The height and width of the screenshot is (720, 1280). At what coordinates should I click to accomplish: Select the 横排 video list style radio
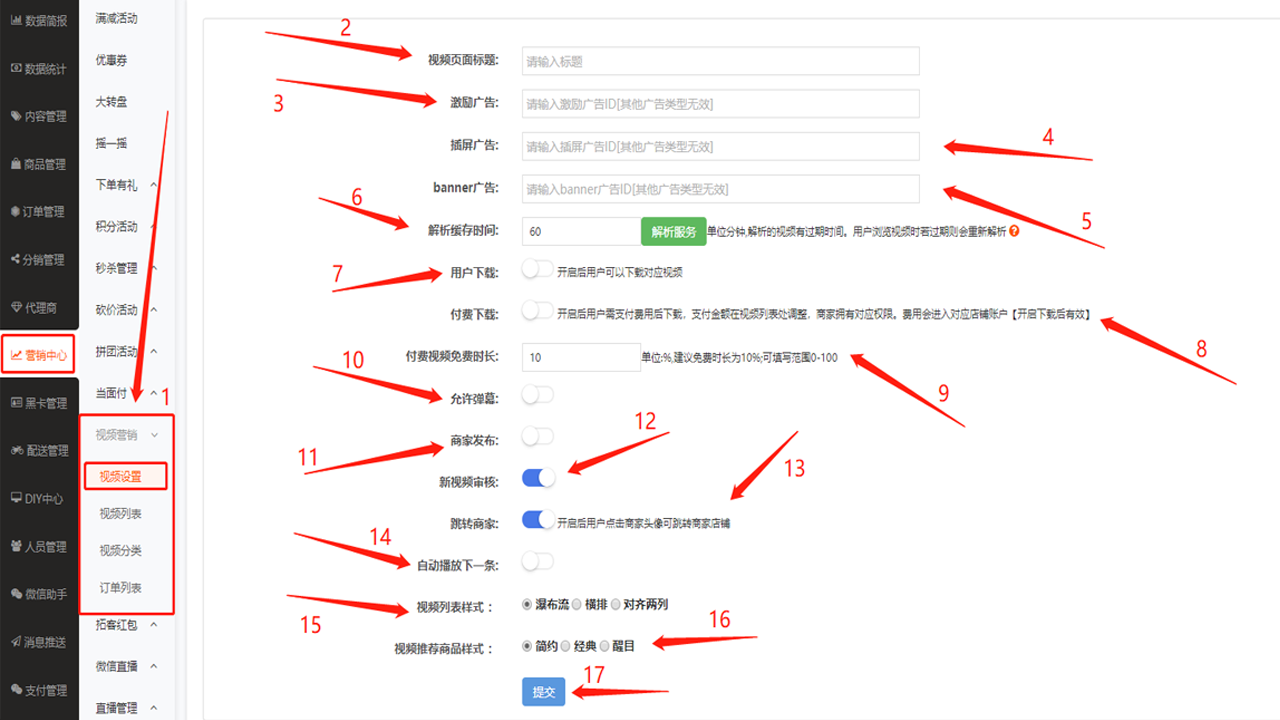(x=576, y=604)
